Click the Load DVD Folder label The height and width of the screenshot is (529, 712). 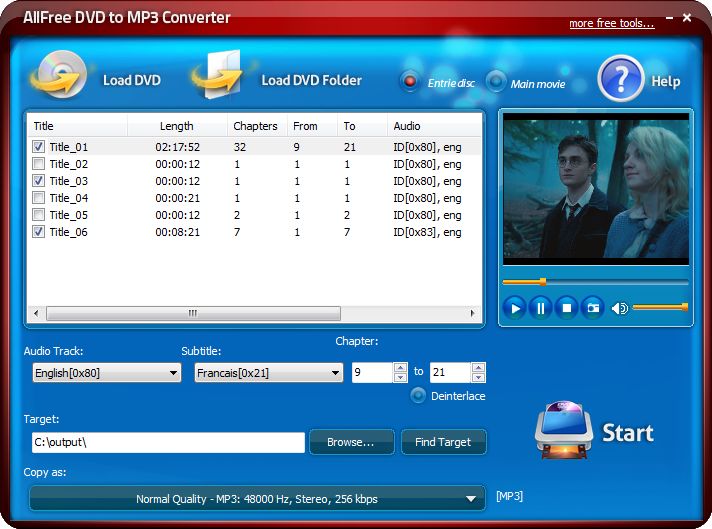pos(312,80)
